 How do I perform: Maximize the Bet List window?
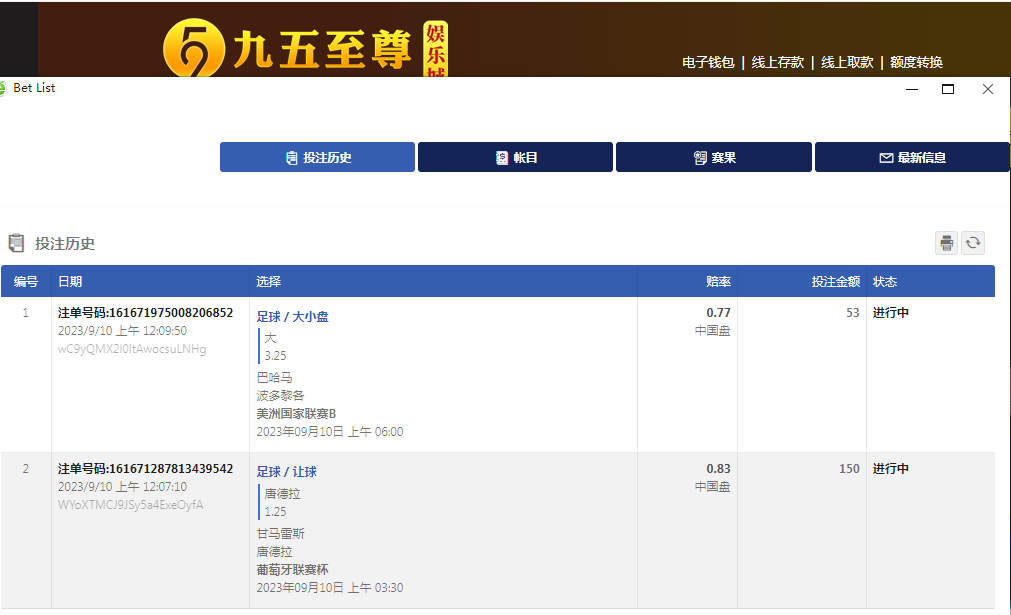click(948, 89)
